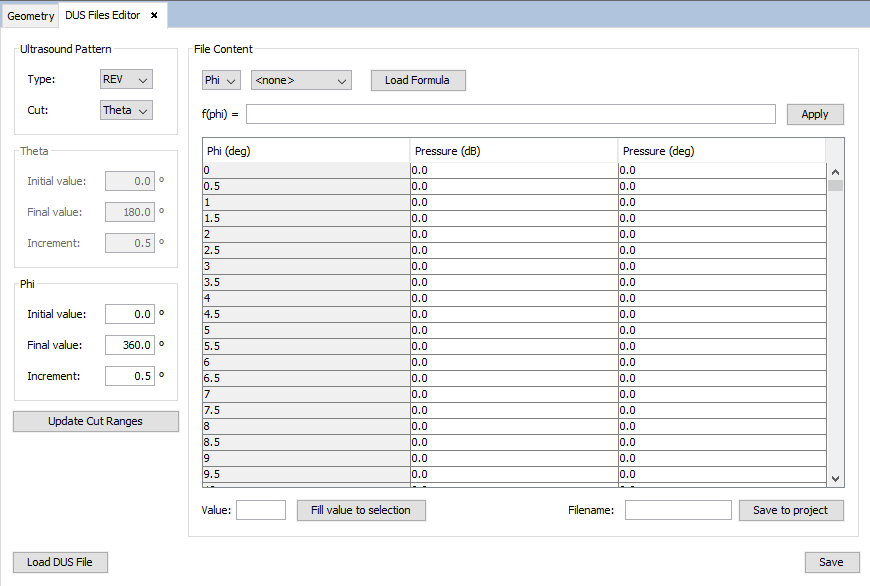Expand the Cut dropdown showing Theta
This screenshot has height=586, width=870.
pyautogui.click(x=126, y=110)
